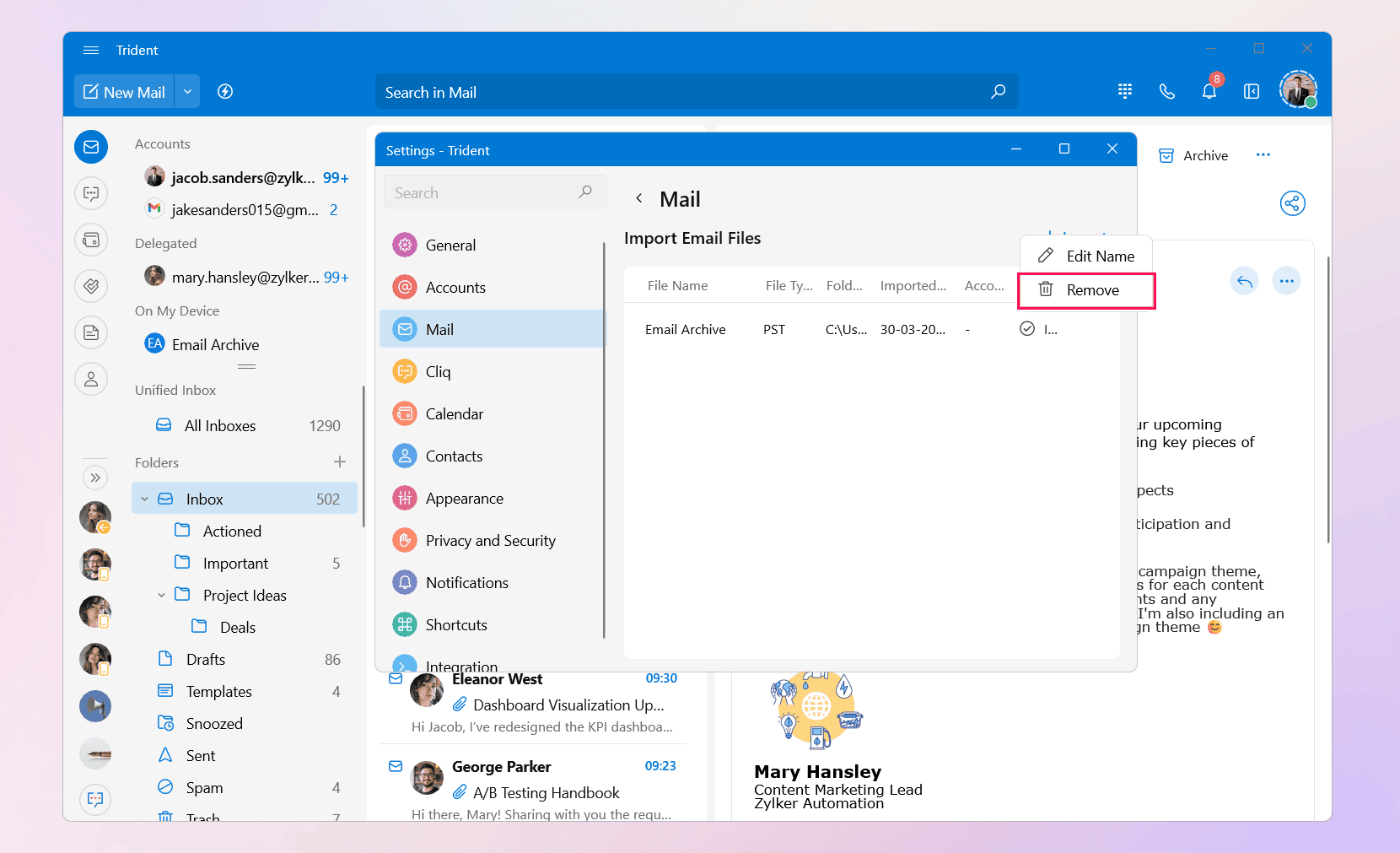The image size is (1400, 853).
Task: Toggle the hamburger menu beside Trident
Action: click(x=91, y=51)
